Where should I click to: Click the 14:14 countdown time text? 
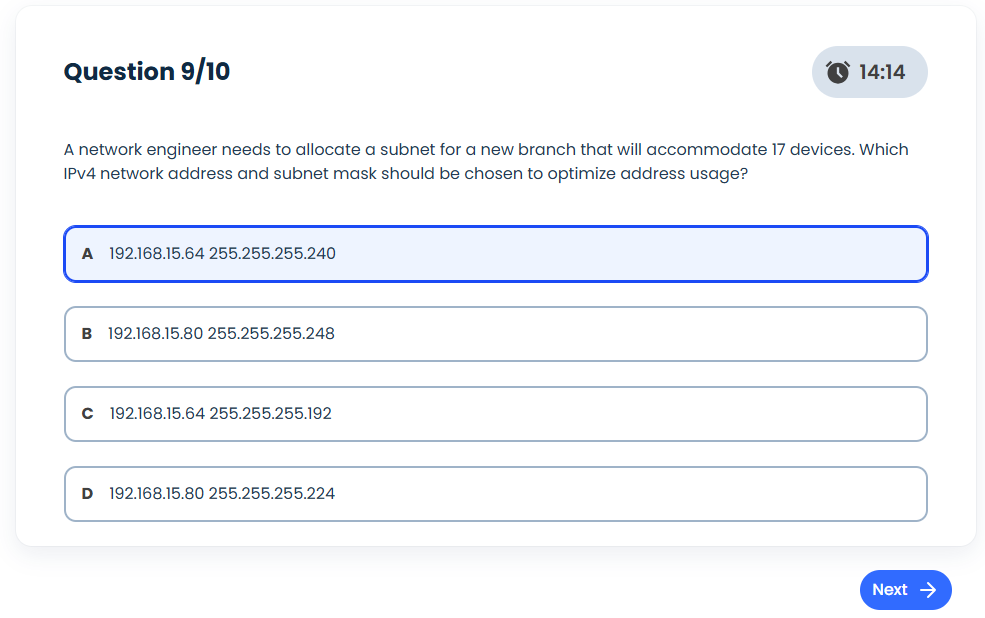coord(882,72)
